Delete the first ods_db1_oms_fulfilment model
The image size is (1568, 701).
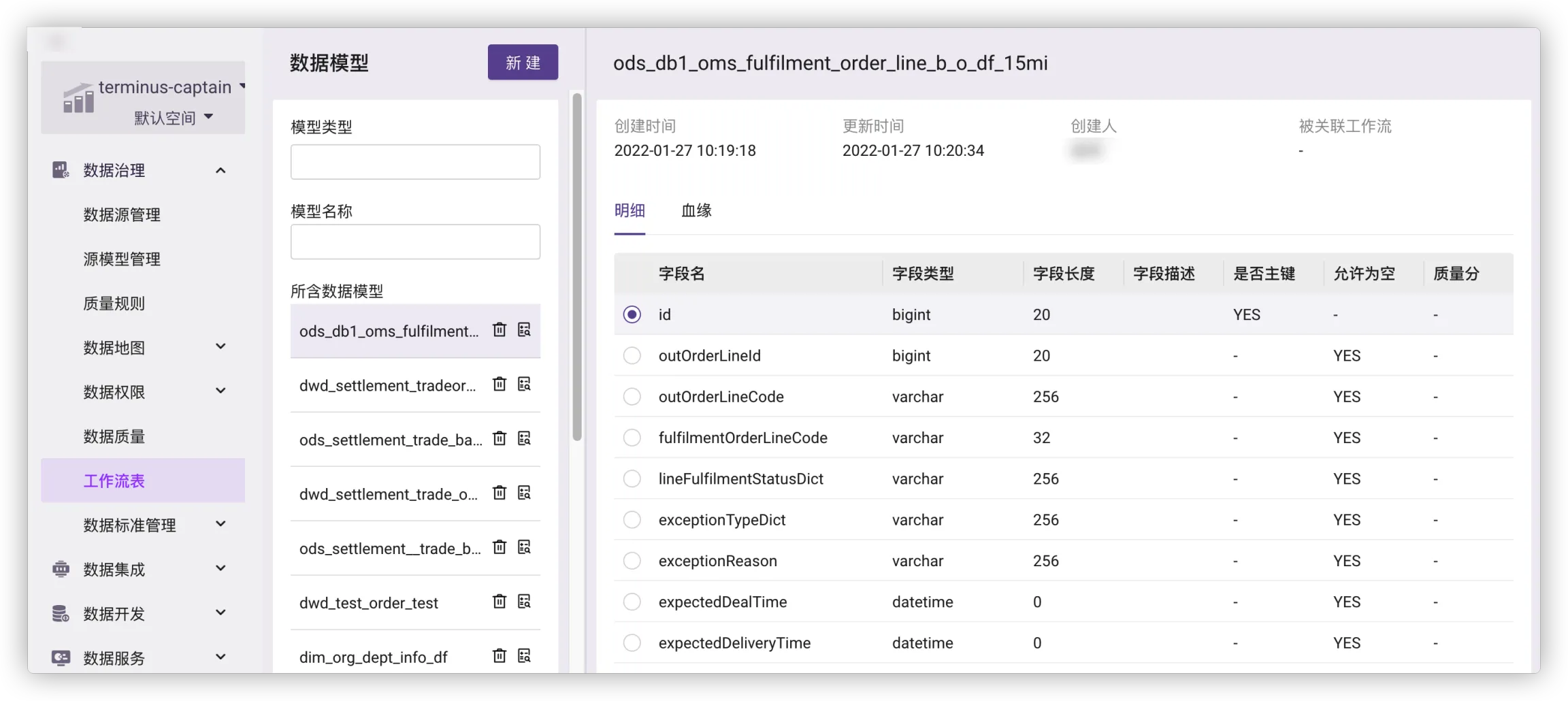coord(500,330)
